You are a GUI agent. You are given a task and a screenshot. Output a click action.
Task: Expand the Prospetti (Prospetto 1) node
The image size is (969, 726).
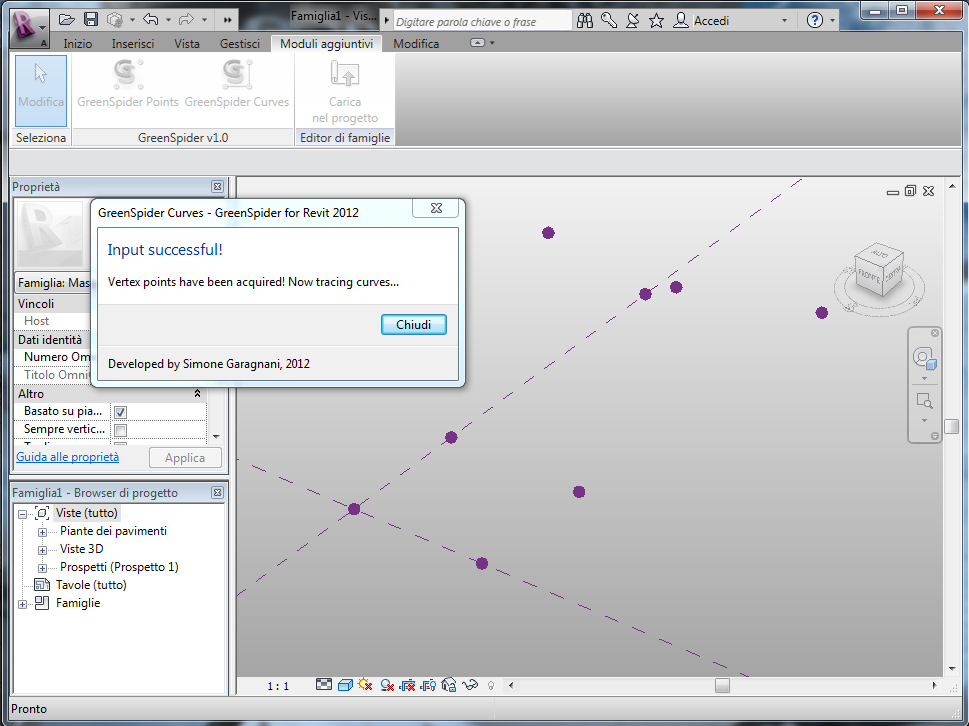(42, 568)
